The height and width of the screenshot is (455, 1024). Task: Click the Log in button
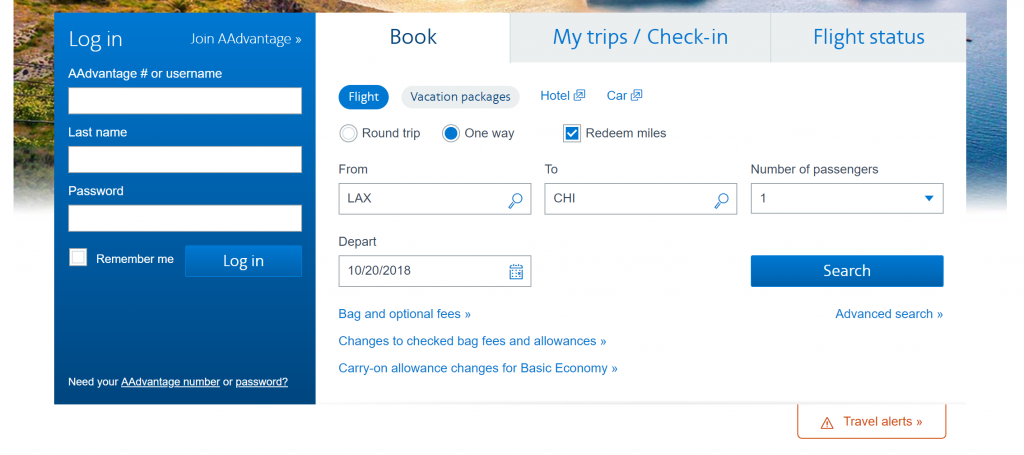[244, 261]
